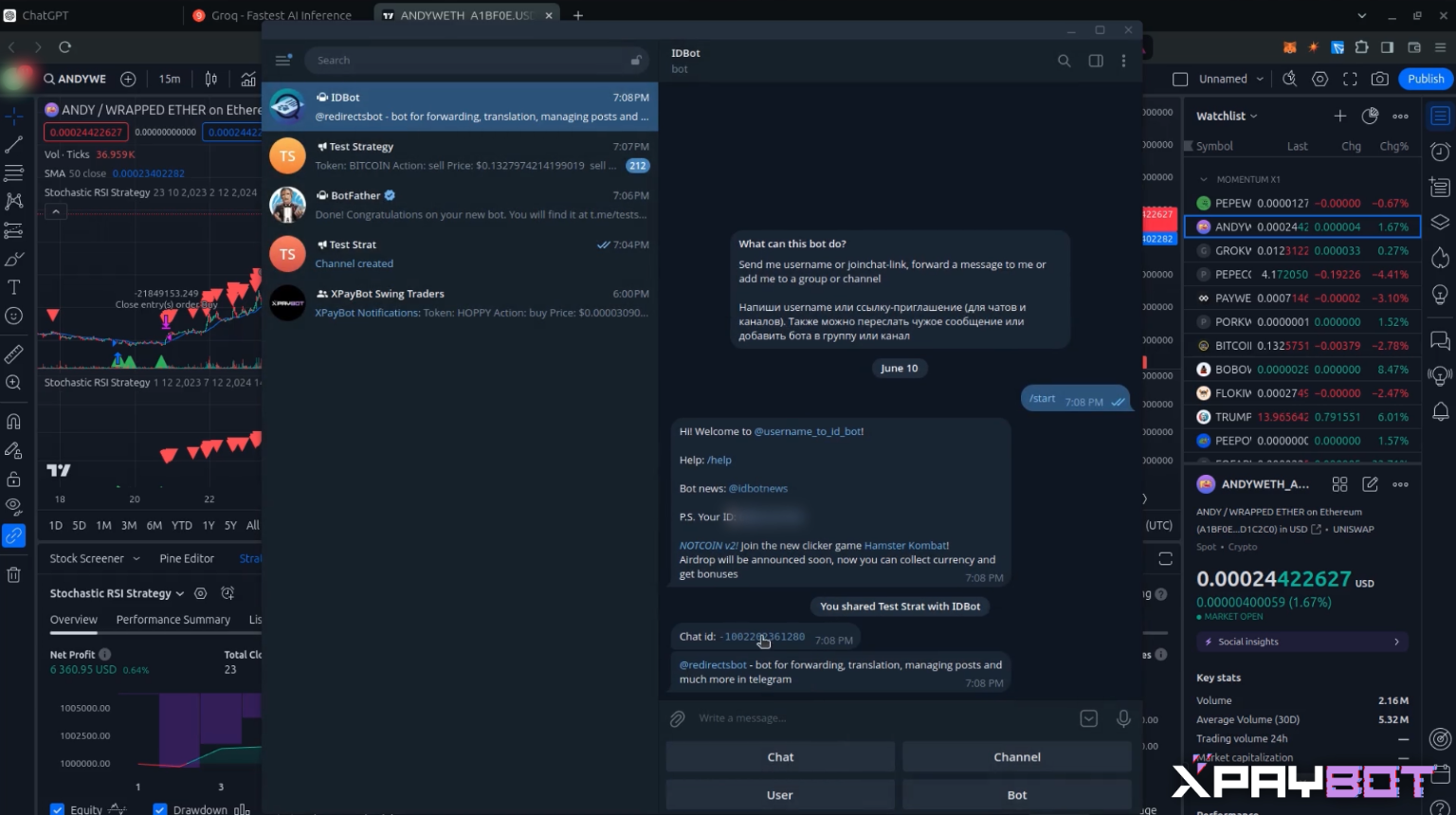Delete drawings with the trash icon

tap(13, 574)
